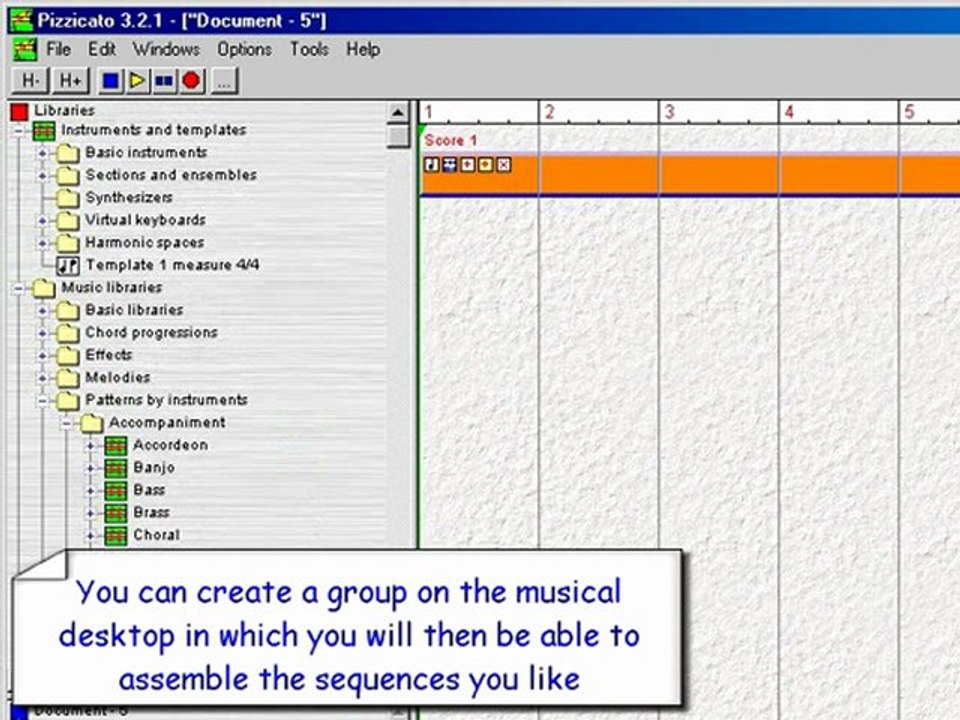Click measure 4 on the timeline ruler

(x=838, y=112)
